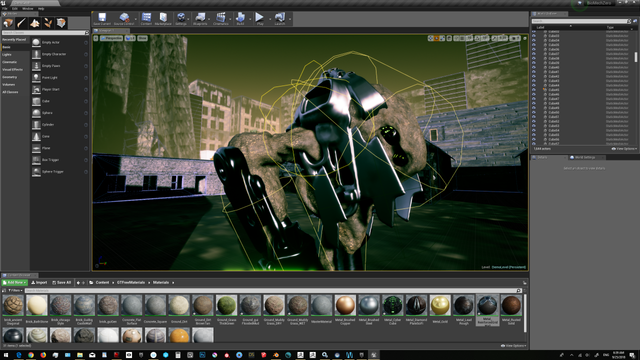The width and height of the screenshot is (640, 360).
Task: Open the Help menu
Action: (x=41, y=9)
